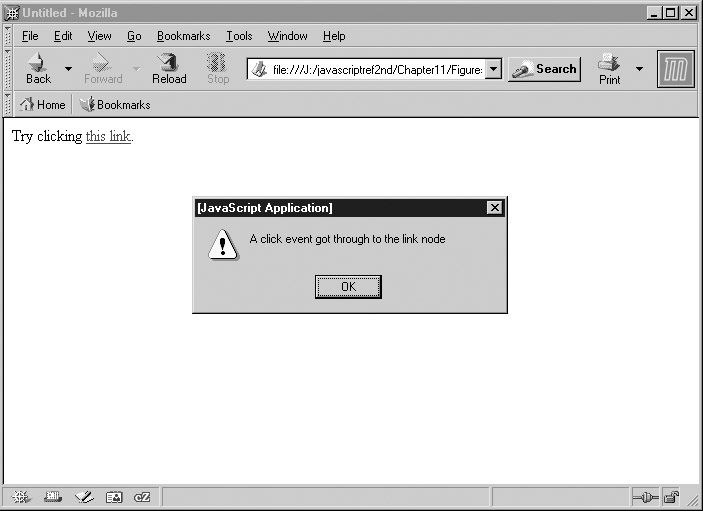Open Address Book status bar icon
The image size is (703, 511).
click(114, 497)
